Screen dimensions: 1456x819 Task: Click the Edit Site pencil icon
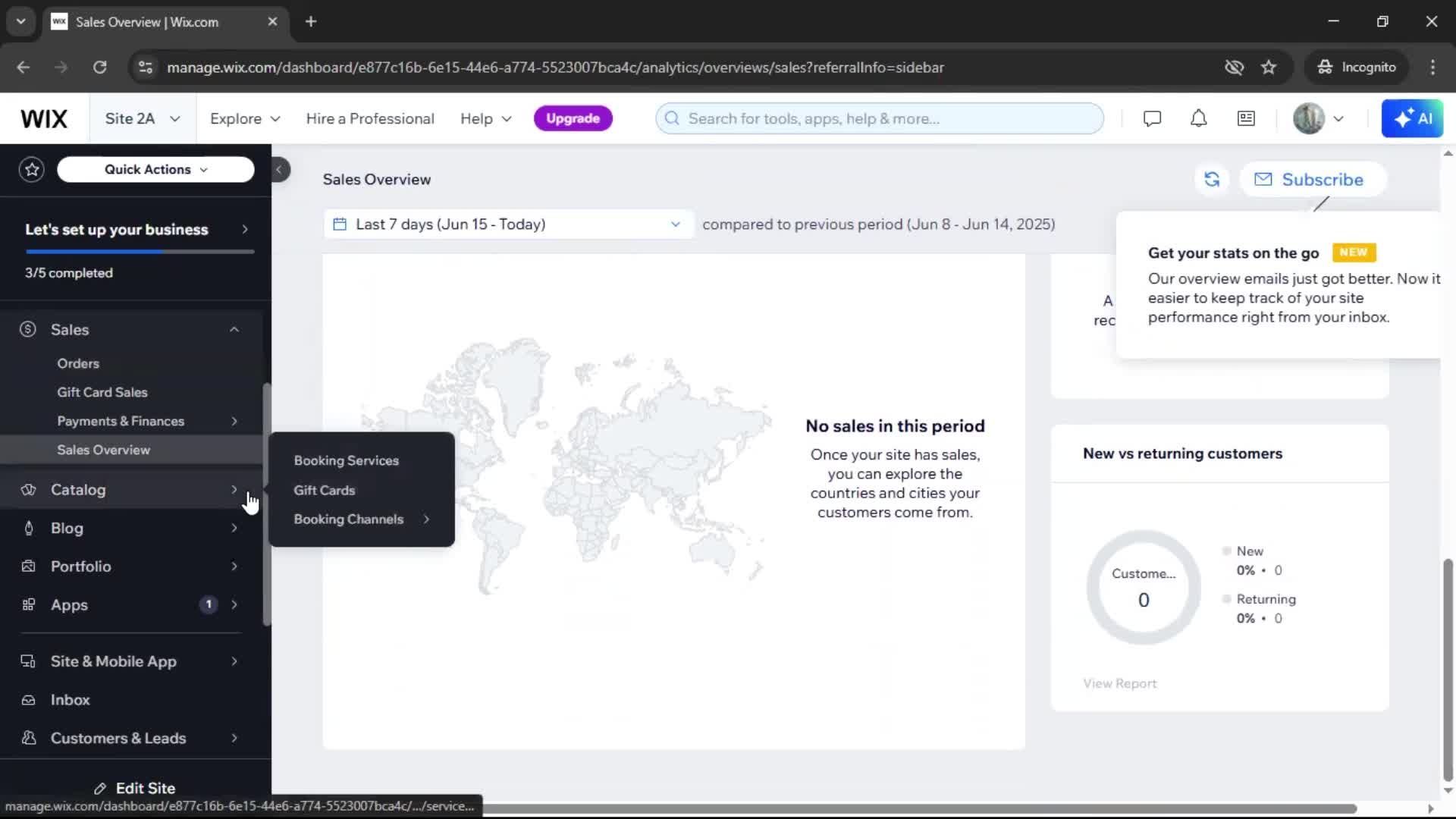[100, 789]
